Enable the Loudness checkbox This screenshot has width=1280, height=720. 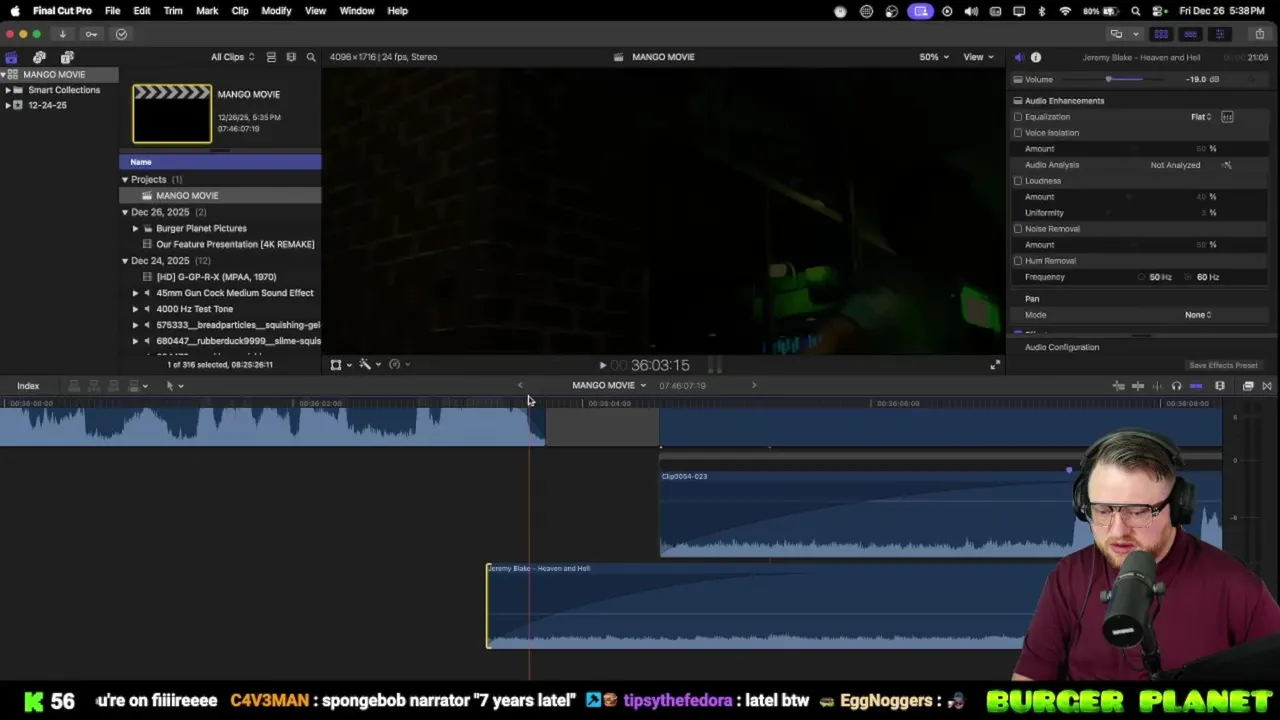(1018, 181)
